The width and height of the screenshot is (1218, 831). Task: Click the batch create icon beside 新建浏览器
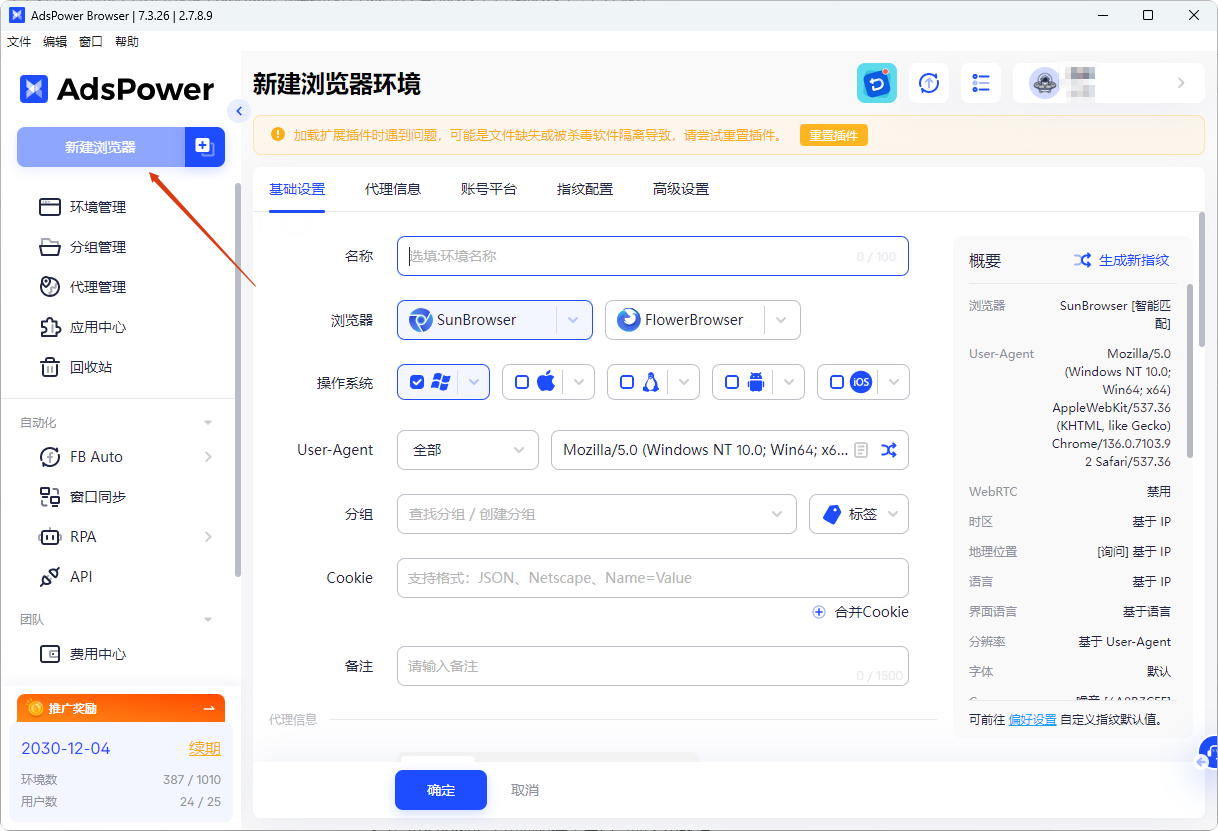point(205,147)
